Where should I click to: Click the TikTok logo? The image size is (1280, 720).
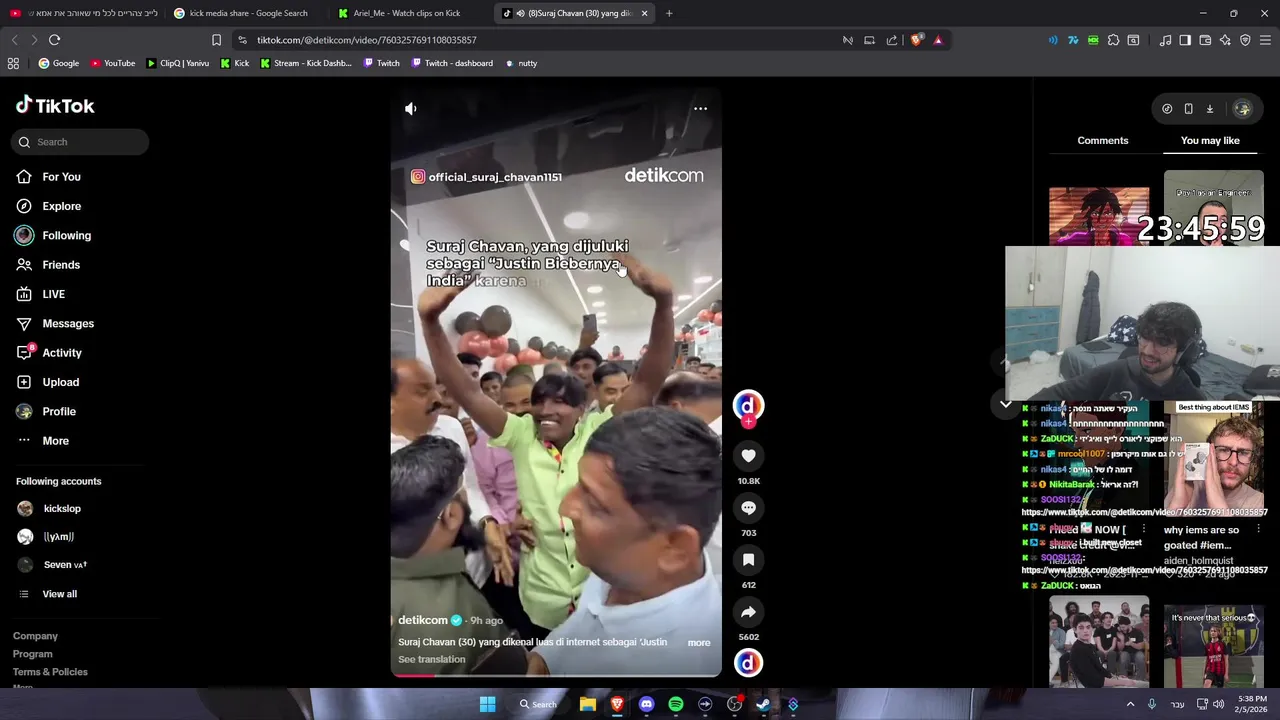(x=55, y=106)
